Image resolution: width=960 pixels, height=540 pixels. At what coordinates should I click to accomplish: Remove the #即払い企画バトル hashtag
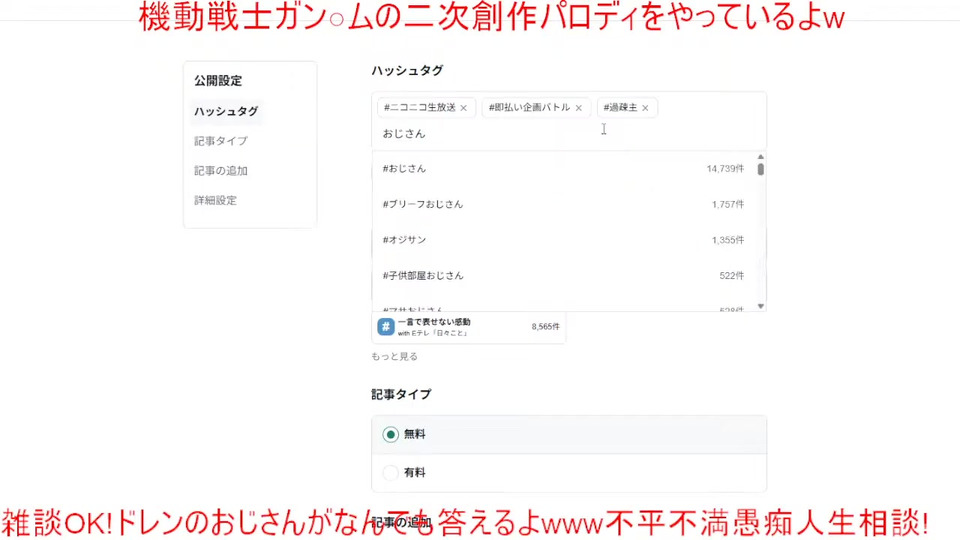pyautogui.click(x=579, y=108)
